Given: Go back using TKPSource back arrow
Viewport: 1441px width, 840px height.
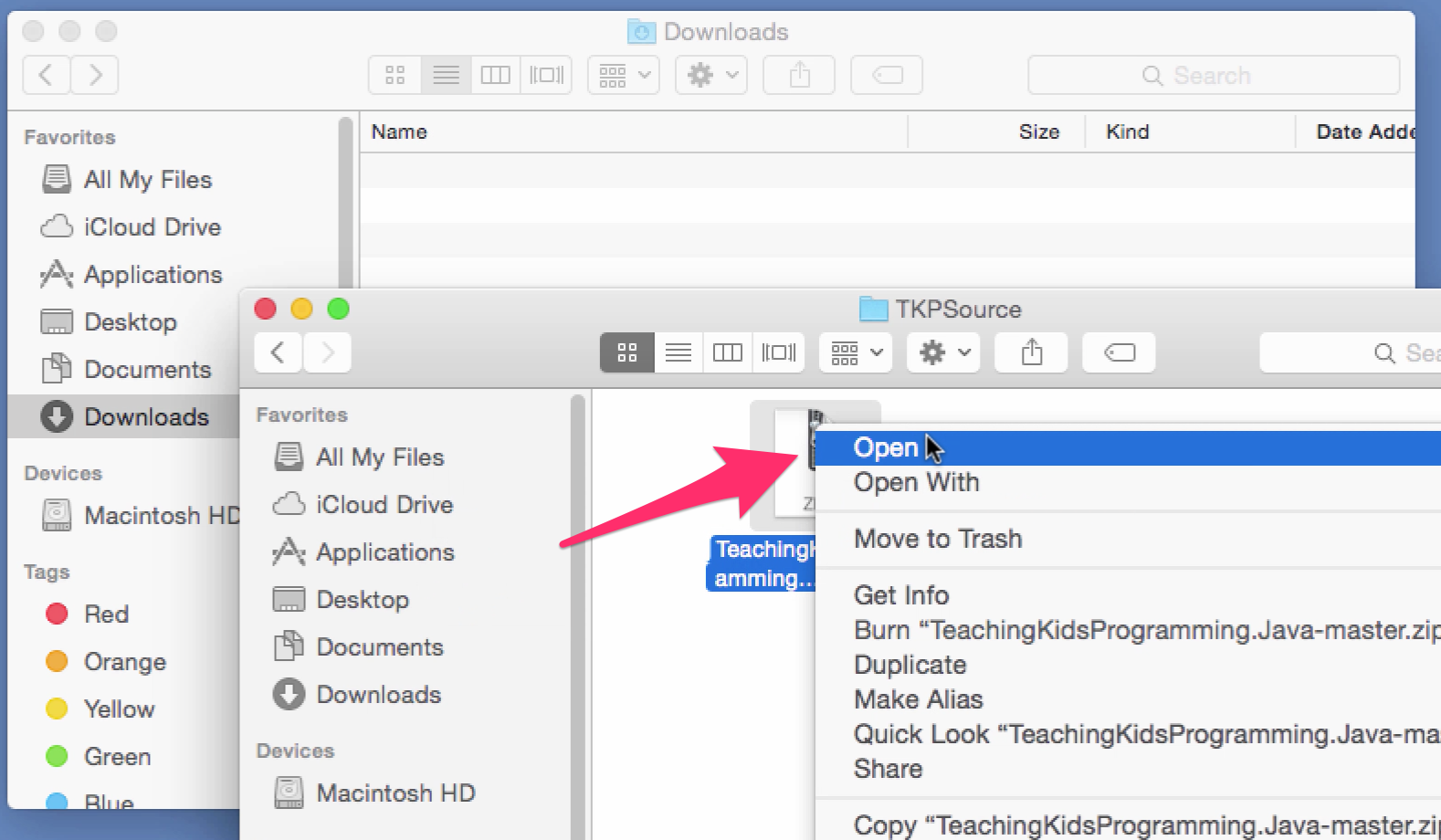Looking at the screenshot, I should coord(279,352).
